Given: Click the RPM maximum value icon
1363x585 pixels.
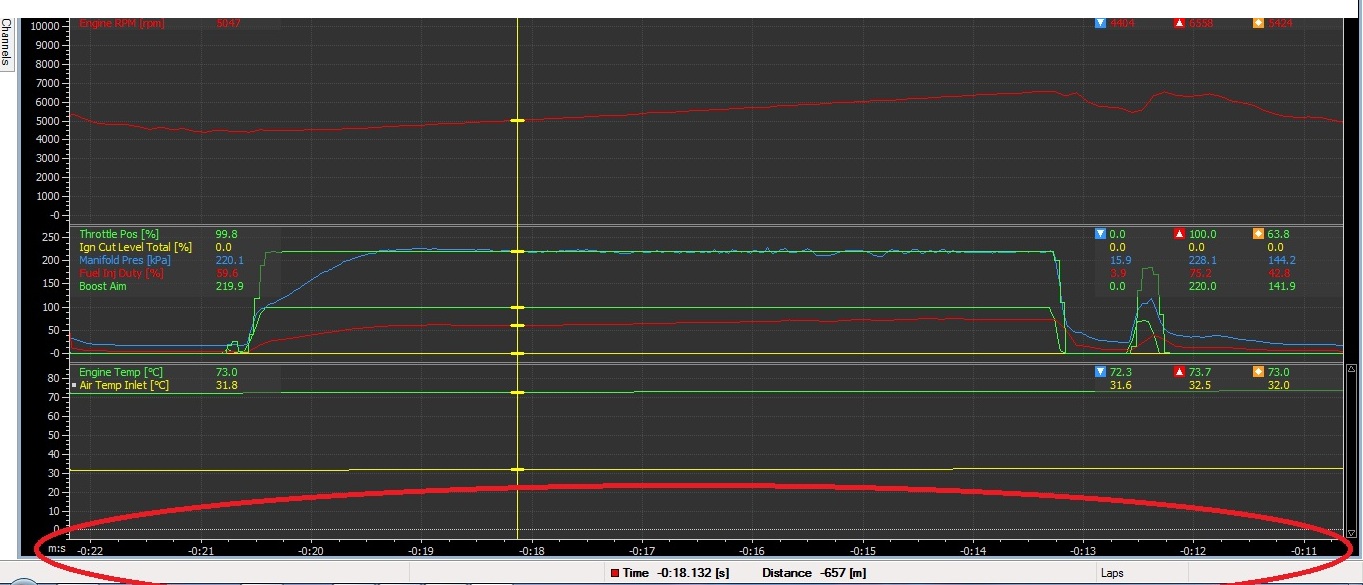Looking at the screenshot, I should click(x=1180, y=23).
